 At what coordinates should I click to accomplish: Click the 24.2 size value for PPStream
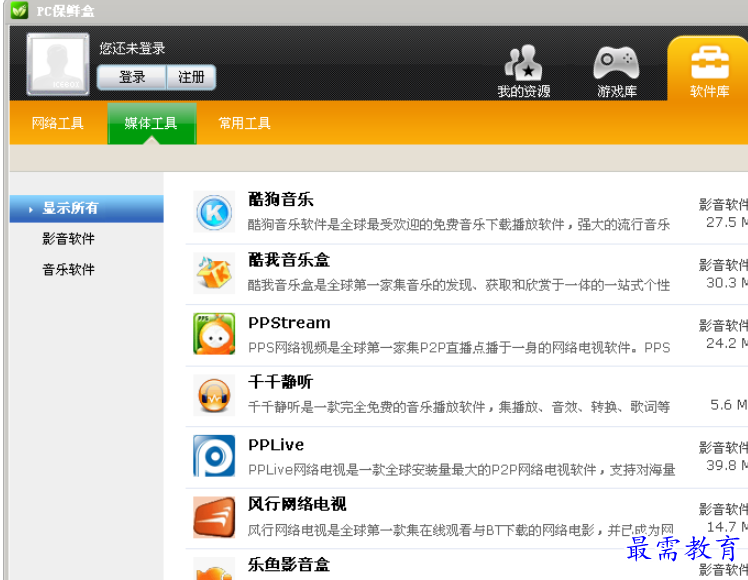pos(721,343)
